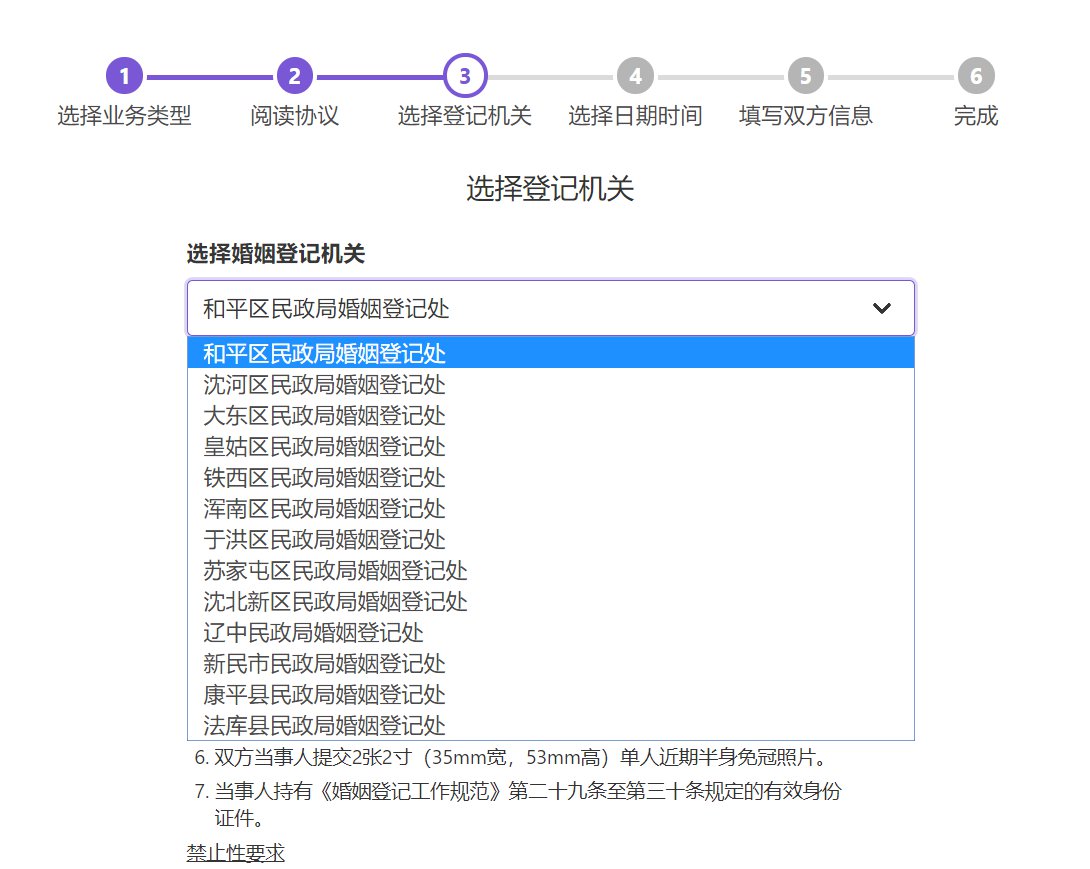
Task: Select 沈北新区民政局婚姻登记处 option
Action: coord(335,601)
